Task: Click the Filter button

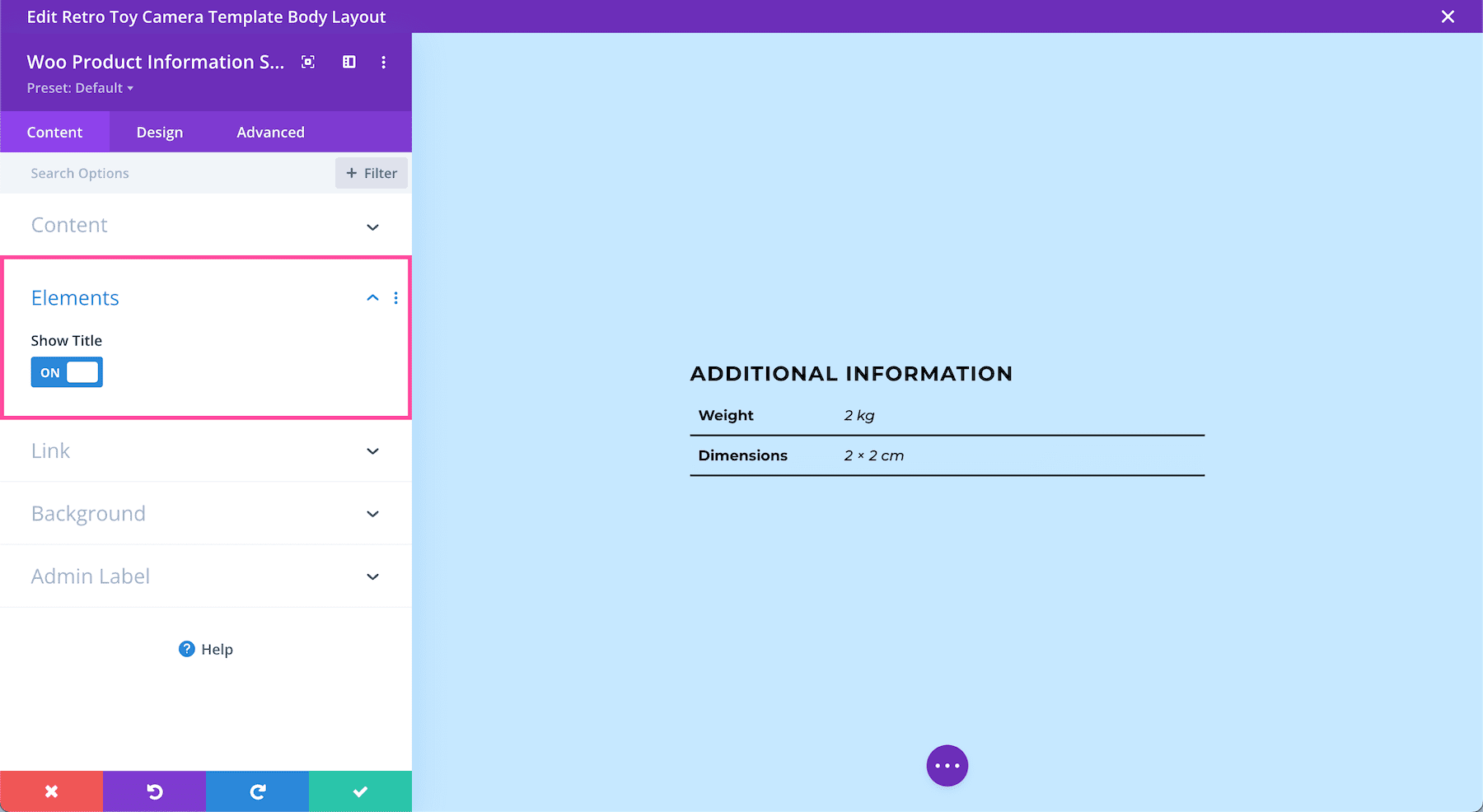Action: coord(371,173)
